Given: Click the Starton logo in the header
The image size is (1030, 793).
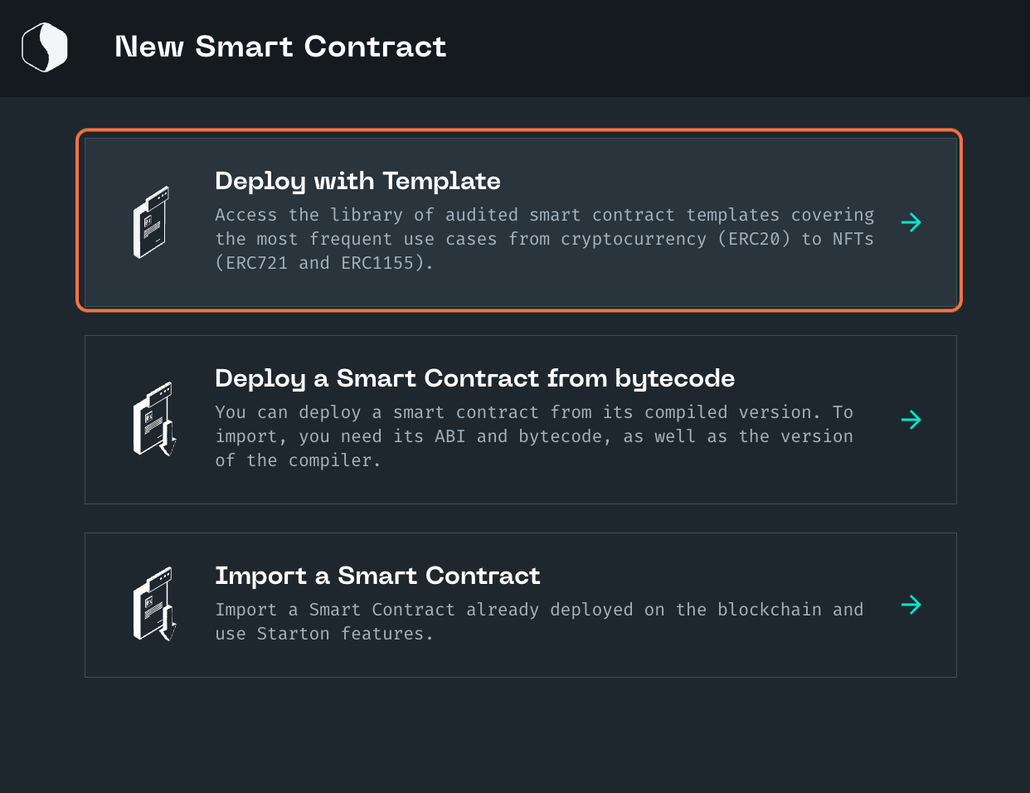Looking at the screenshot, I should [44, 46].
